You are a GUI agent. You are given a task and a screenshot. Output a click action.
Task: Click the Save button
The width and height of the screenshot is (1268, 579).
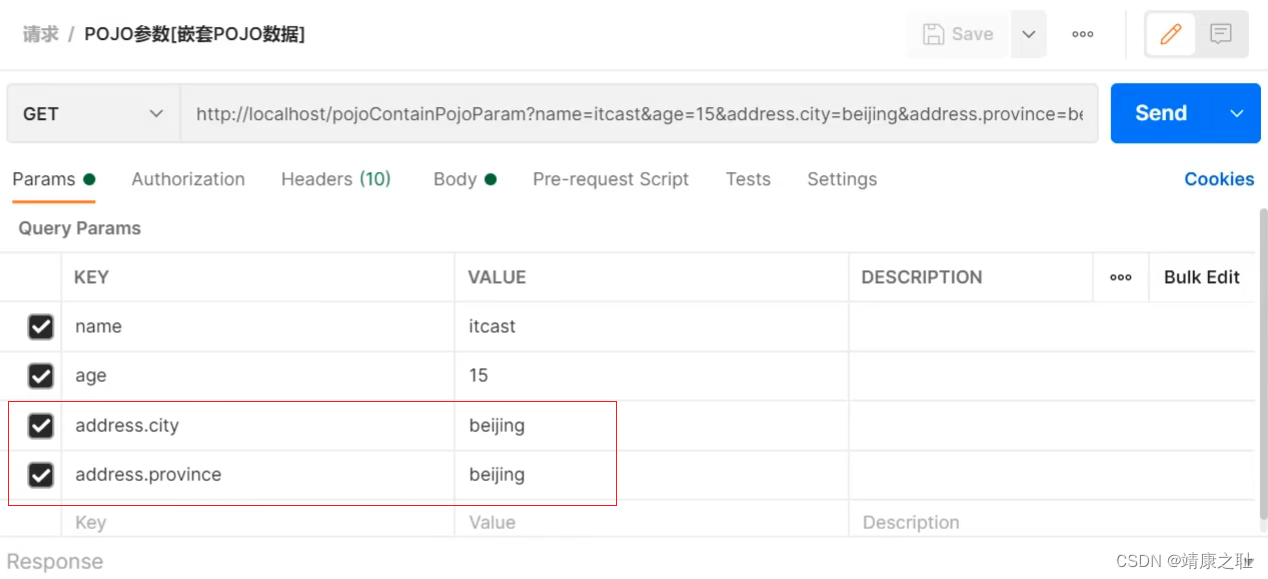[x=958, y=34]
